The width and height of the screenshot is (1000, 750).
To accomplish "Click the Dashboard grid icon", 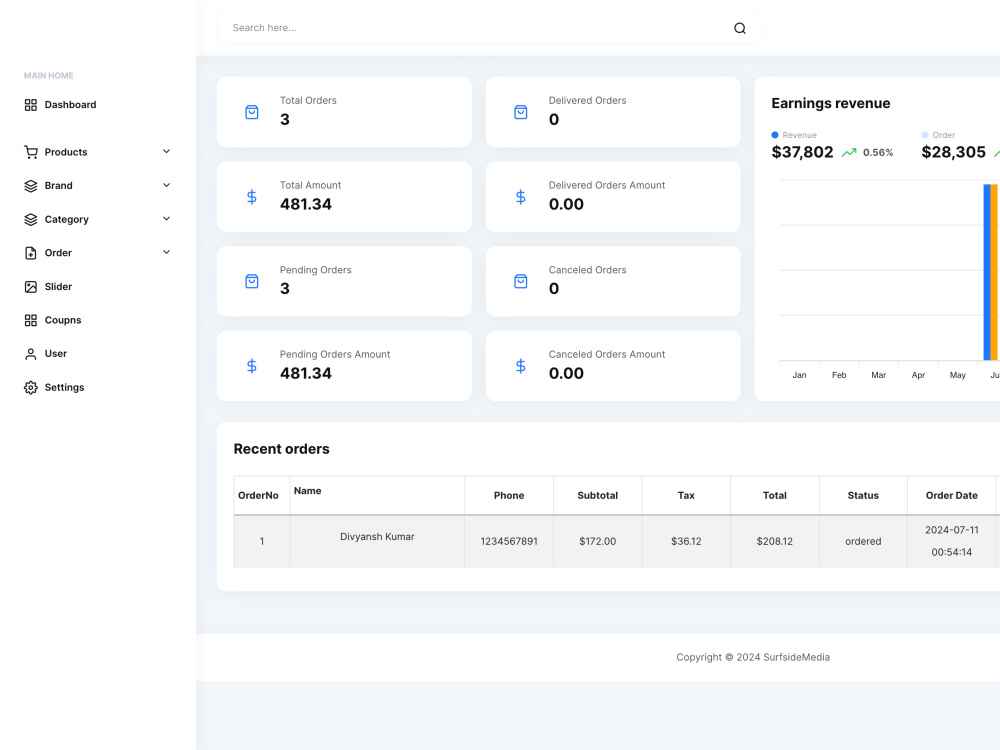I will point(31,105).
